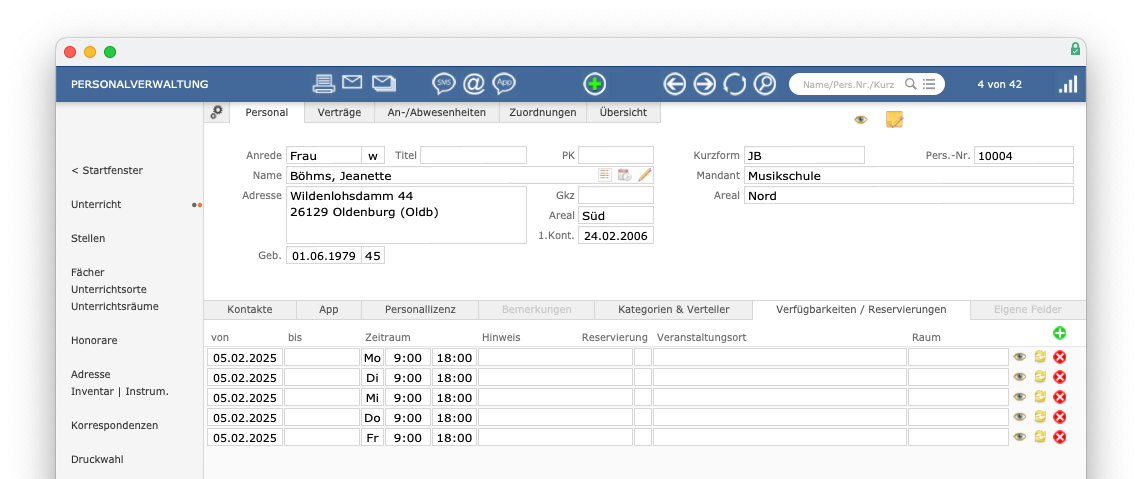Select the Kontakte sub-tab
The height and width of the screenshot is (479, 1142).
coord(250,309)
